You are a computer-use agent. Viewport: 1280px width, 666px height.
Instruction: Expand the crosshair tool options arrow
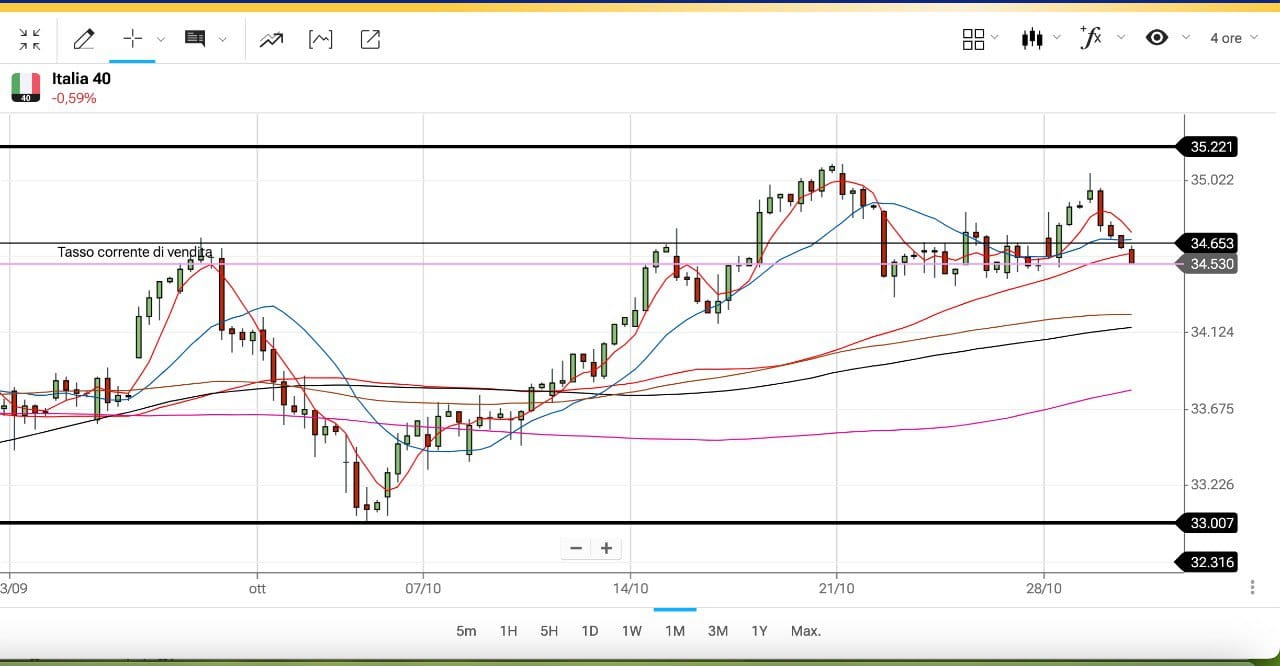(161, 39)
